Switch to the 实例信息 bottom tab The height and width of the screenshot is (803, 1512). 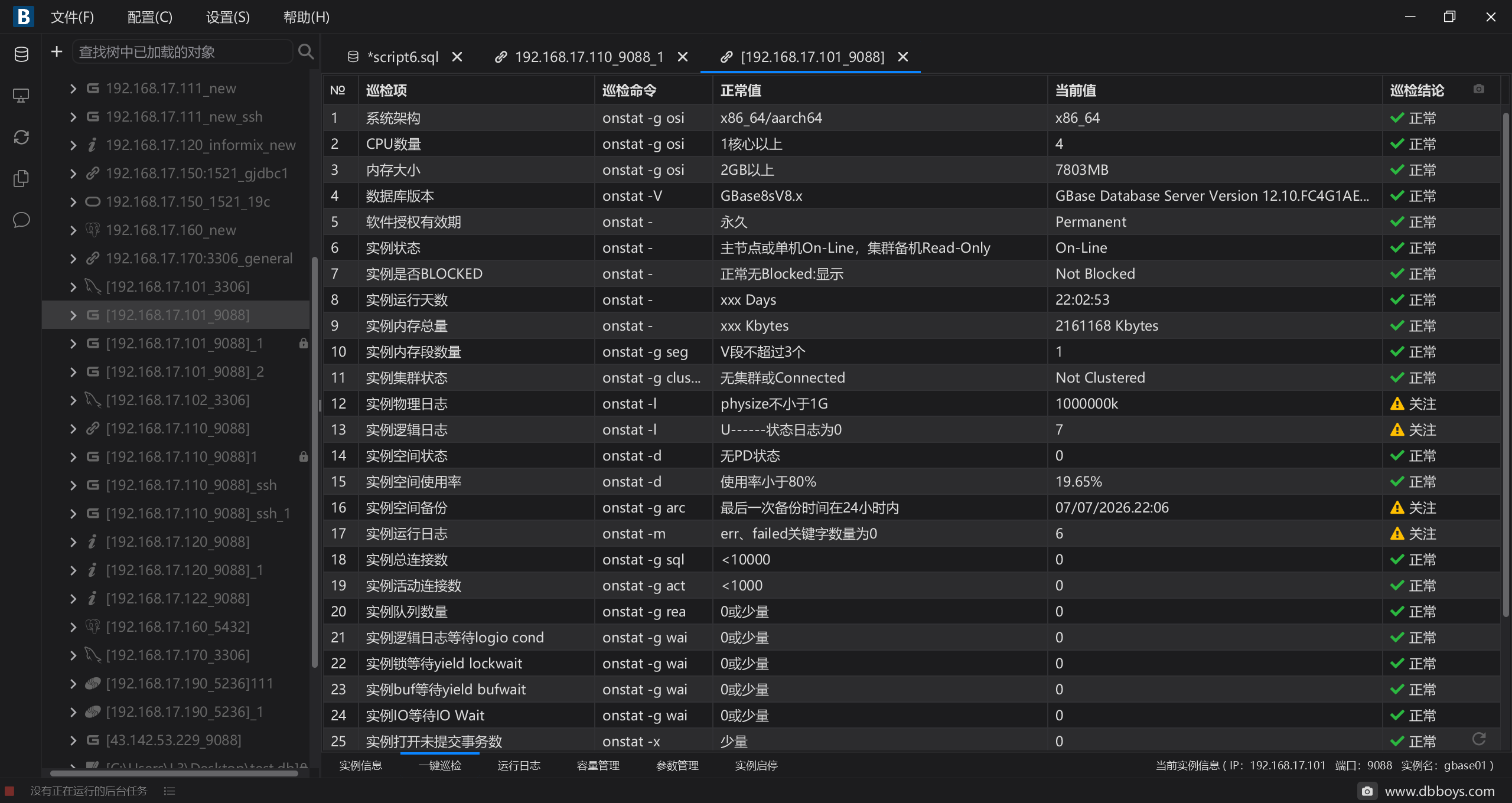click(x=361, y=766)
